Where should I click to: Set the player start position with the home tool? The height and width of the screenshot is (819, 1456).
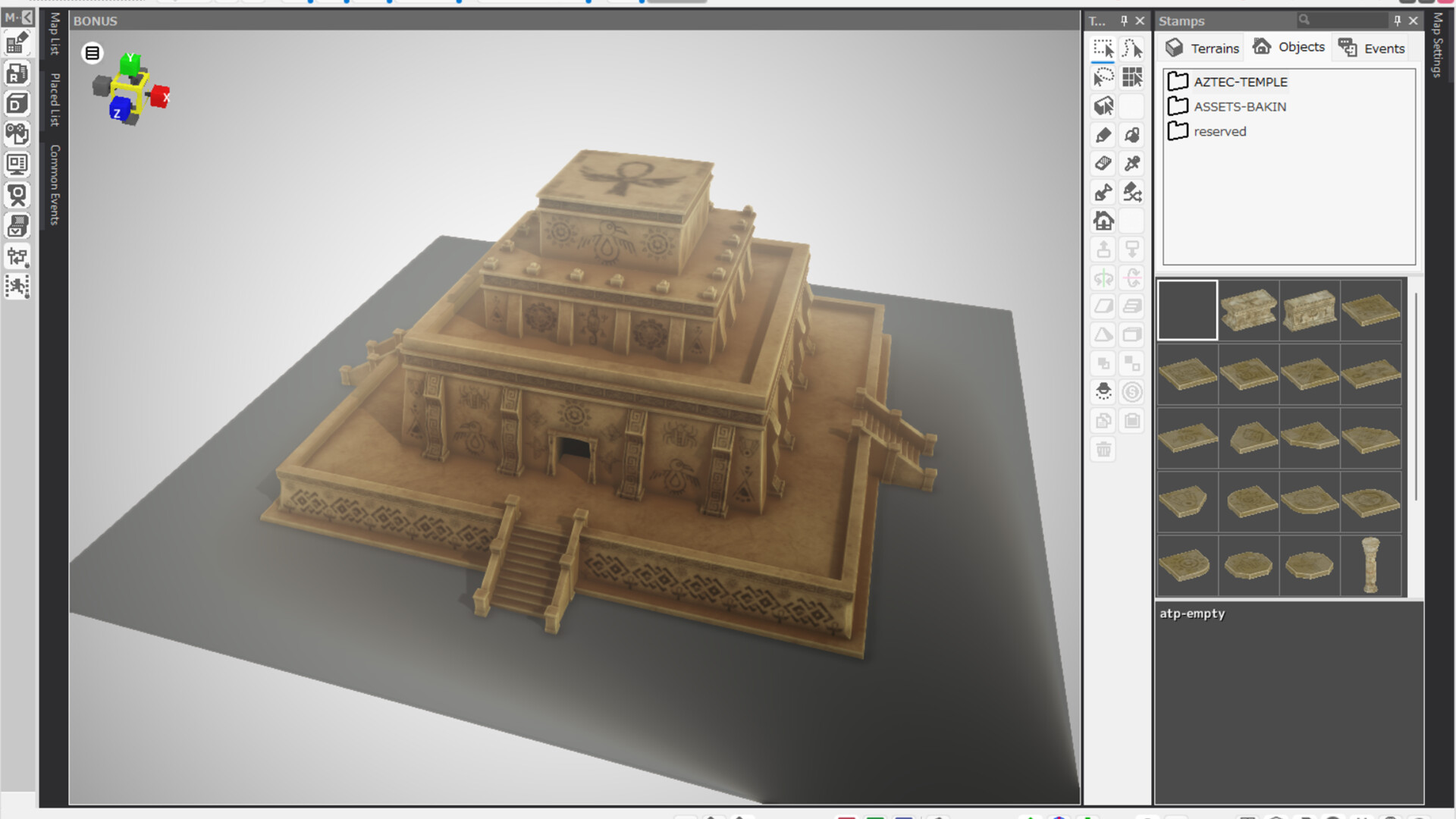[1103, 221]
